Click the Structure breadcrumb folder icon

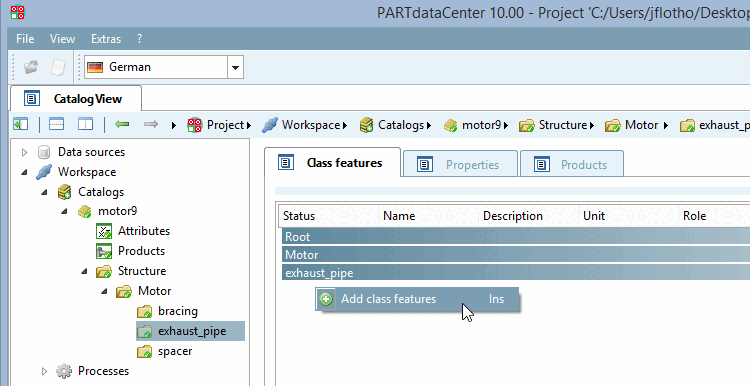(x=527, y=126)
